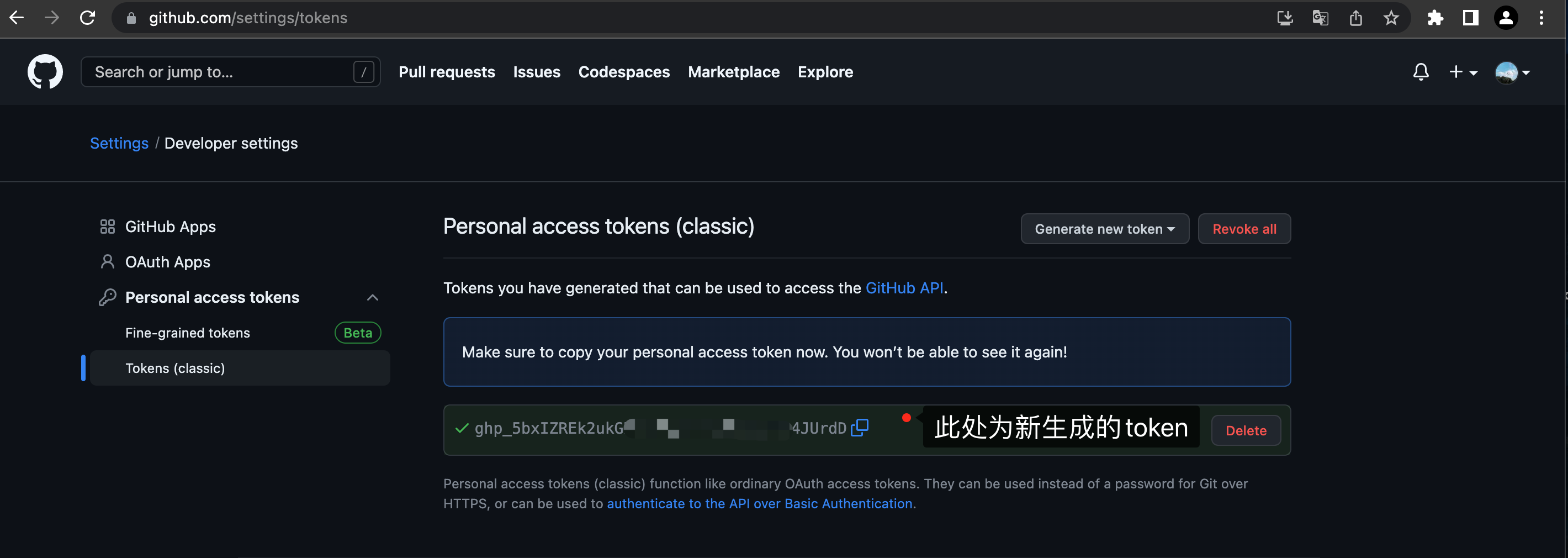
Task: Go forward with the browser forward arrow
Action: tap(52, 18)
